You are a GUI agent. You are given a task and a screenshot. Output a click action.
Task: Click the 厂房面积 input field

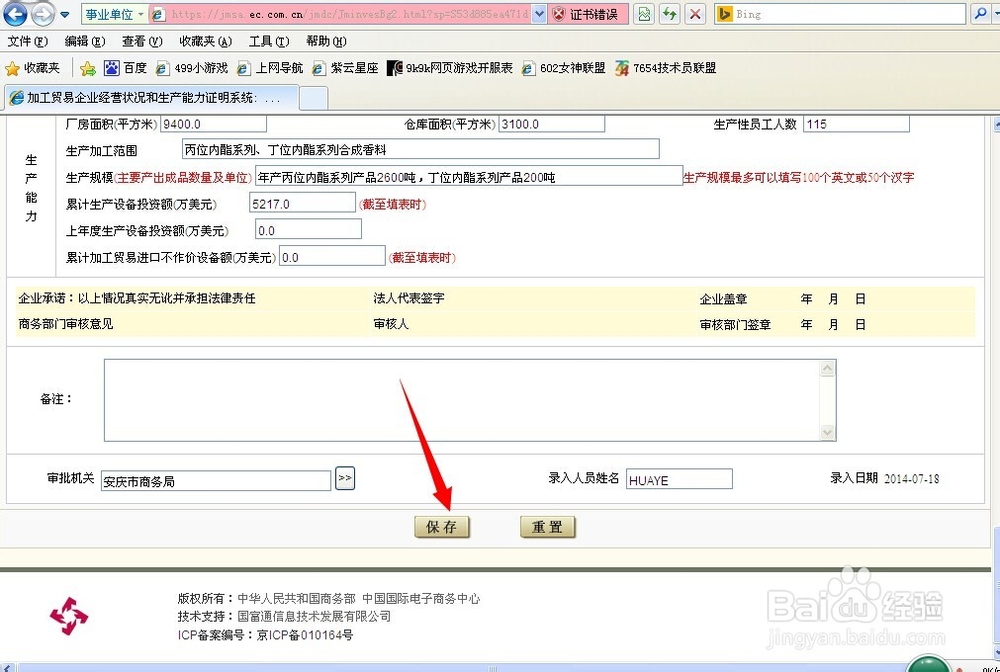coord(213,124)
